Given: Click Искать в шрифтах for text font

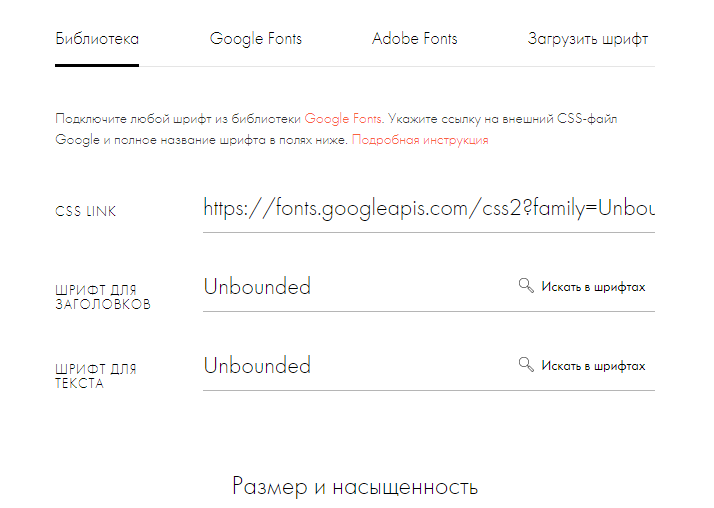Looking at the screenshot, I should [x=593, y=366].
